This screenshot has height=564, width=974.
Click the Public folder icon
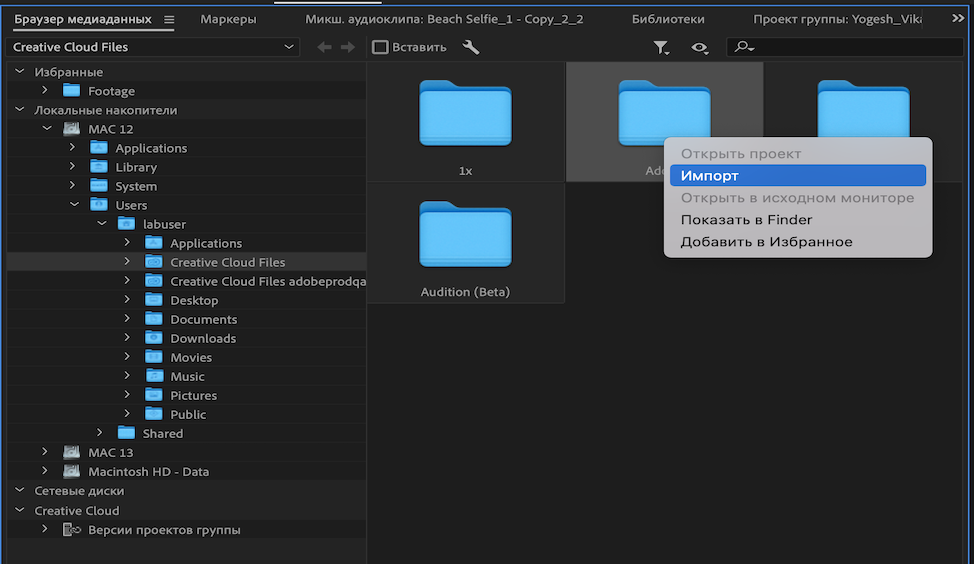(153, 414)
